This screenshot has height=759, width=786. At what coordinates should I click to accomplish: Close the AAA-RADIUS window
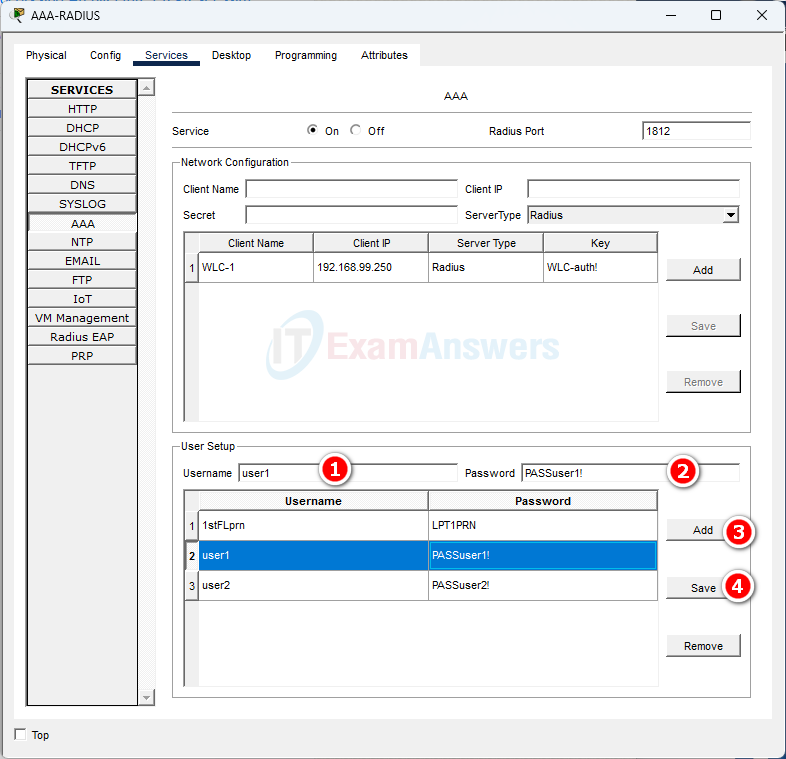point(761,16)
